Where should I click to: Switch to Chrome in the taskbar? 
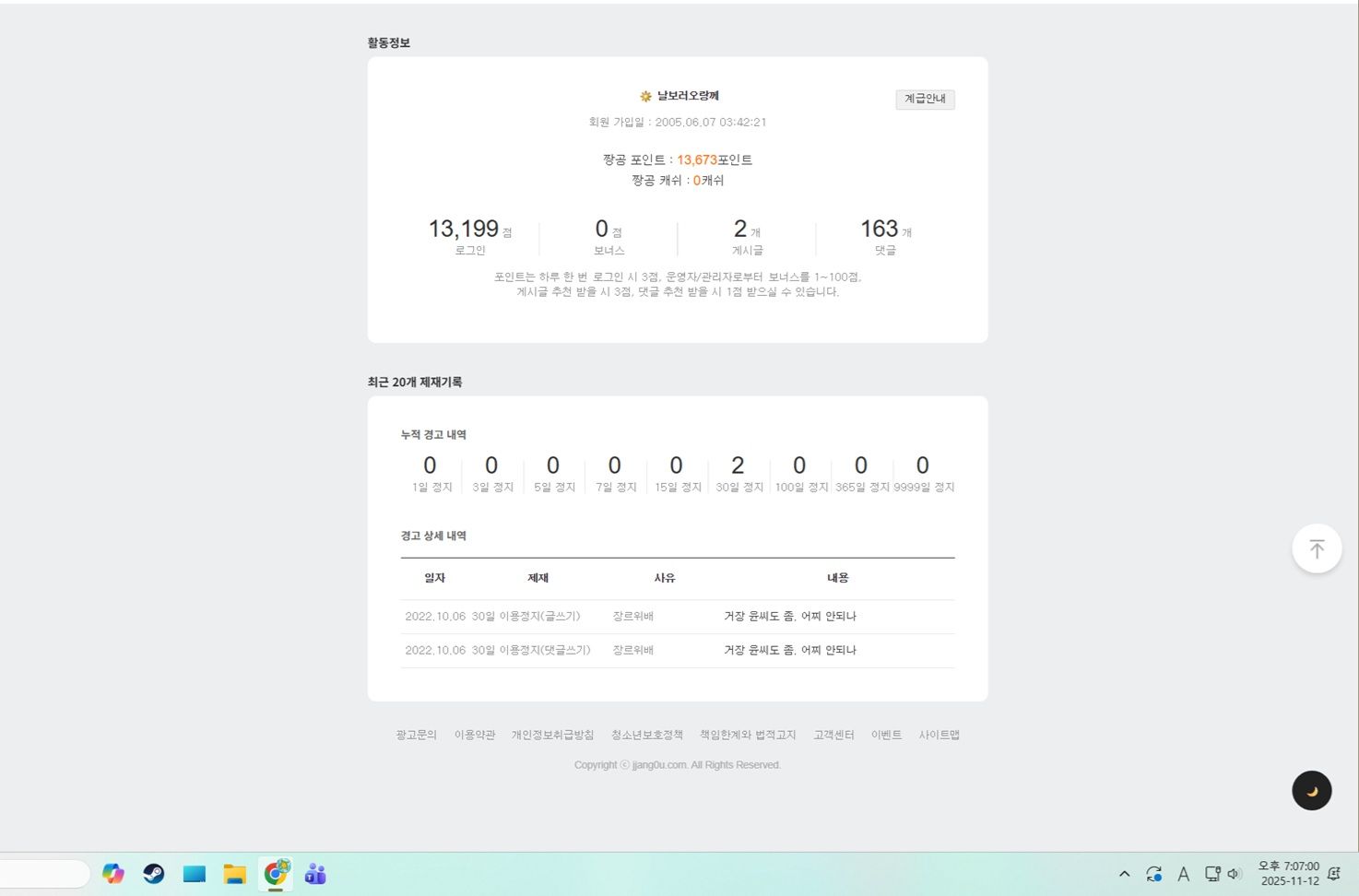tap(276, 874)
